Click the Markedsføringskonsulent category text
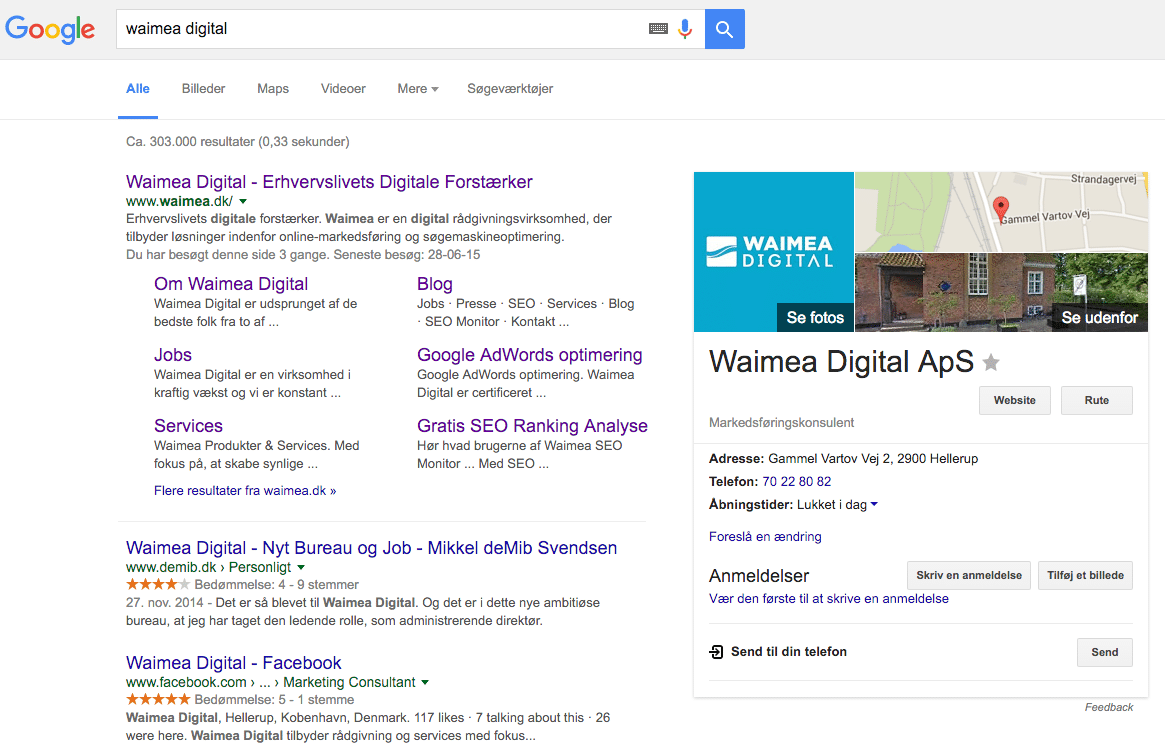Screen dimensions: 1165x755 point(781,423)
